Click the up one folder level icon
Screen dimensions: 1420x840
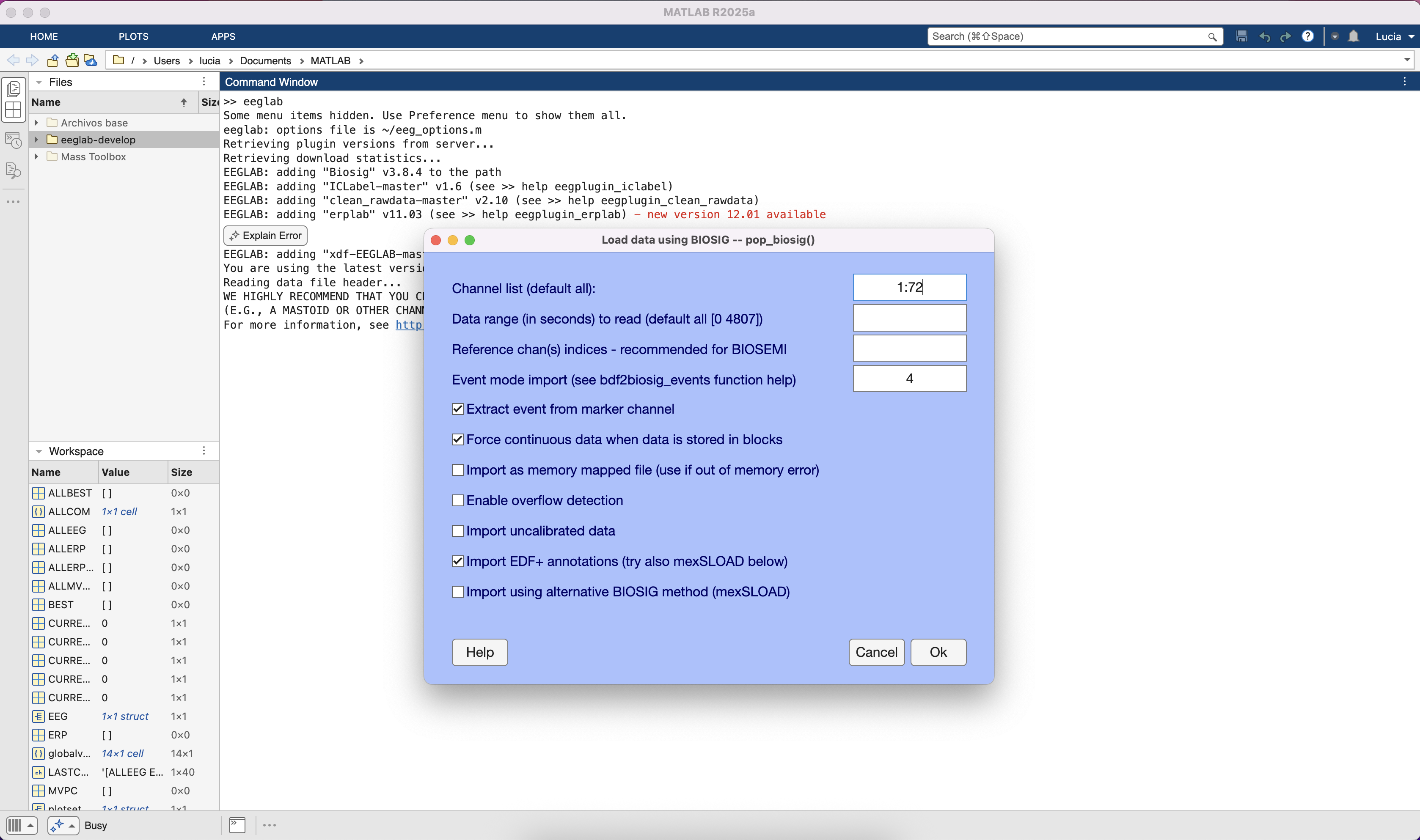coord(52,60)
